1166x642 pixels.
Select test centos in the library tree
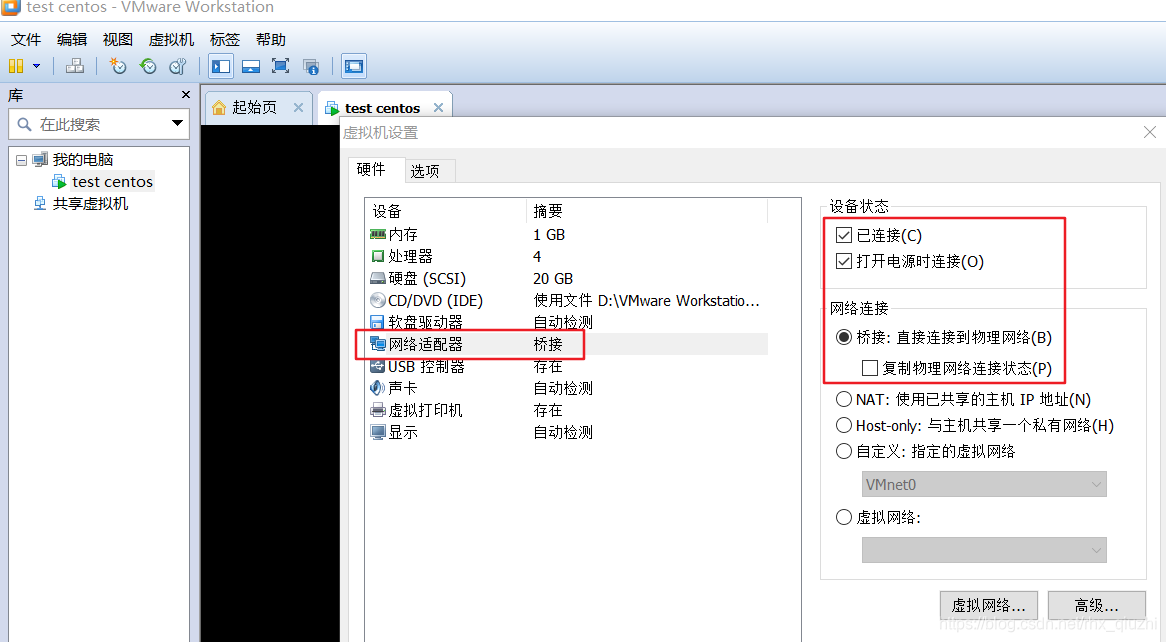tap(112, 182)
